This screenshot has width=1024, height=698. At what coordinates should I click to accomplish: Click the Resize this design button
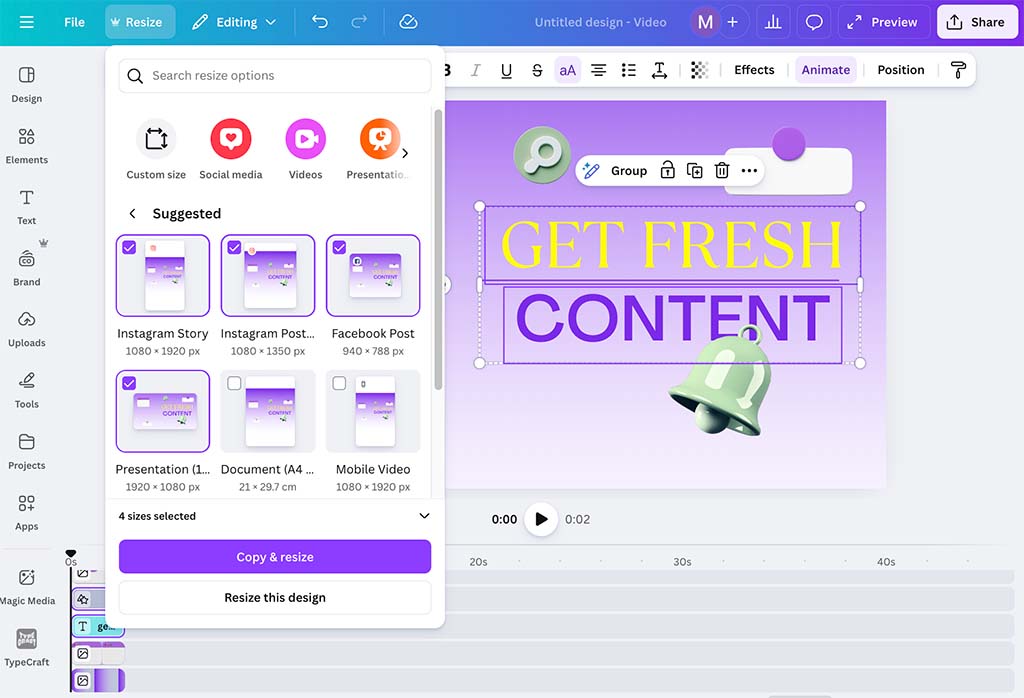[x=274, y=597]
